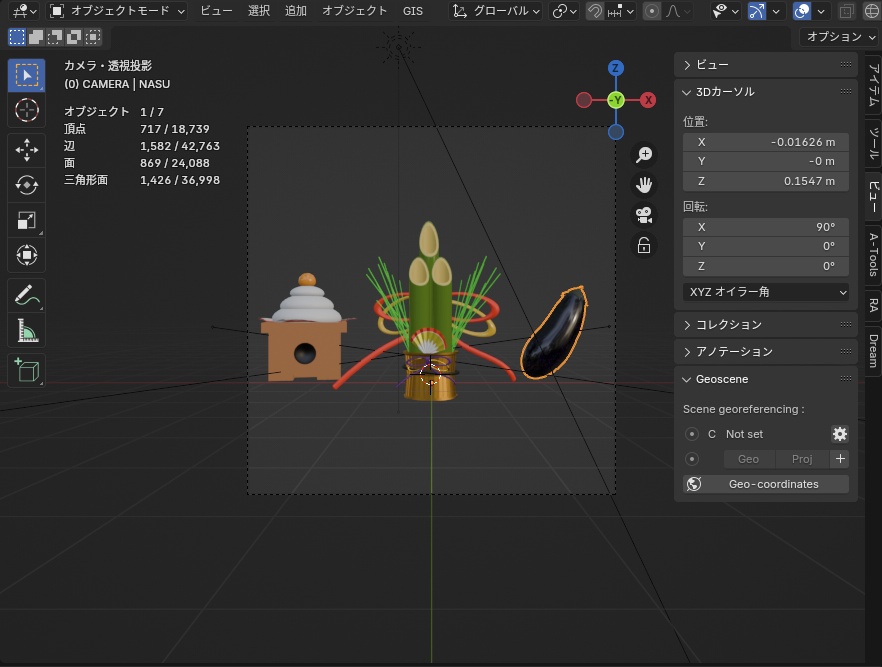The height and width of the screenshot is (667, 882).
Task: Click the plus button next to Proj
Action: point(840,459)
